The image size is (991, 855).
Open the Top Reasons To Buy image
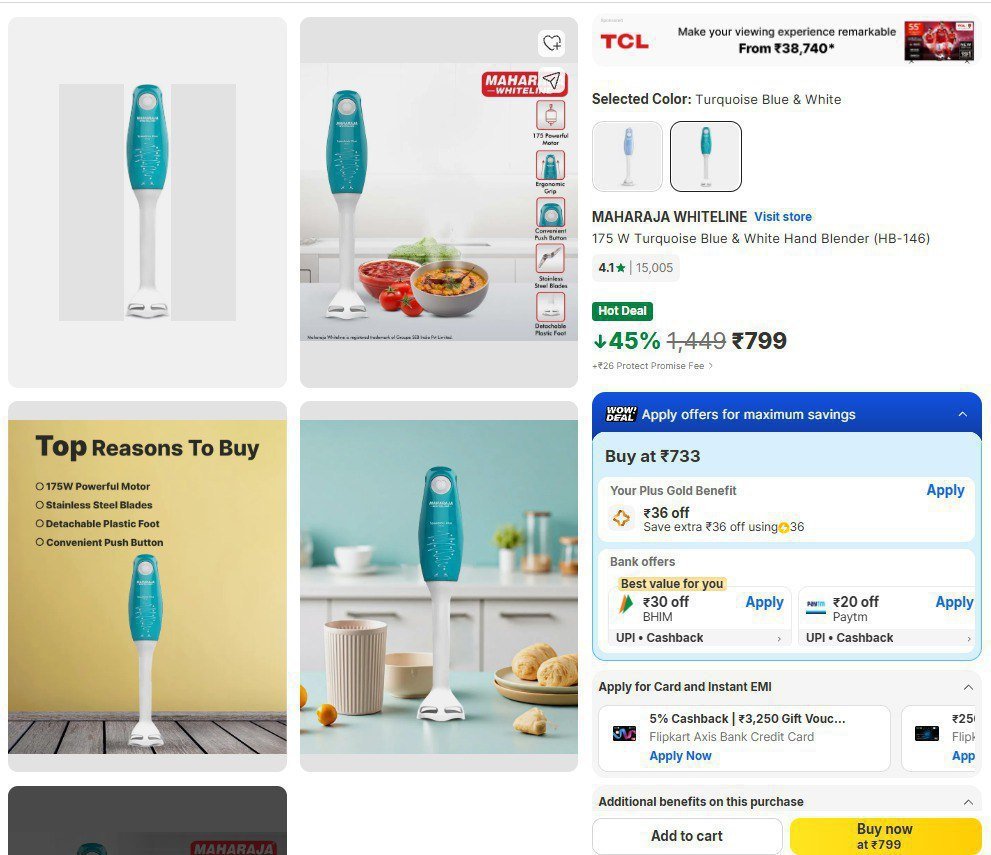point(147,586)
